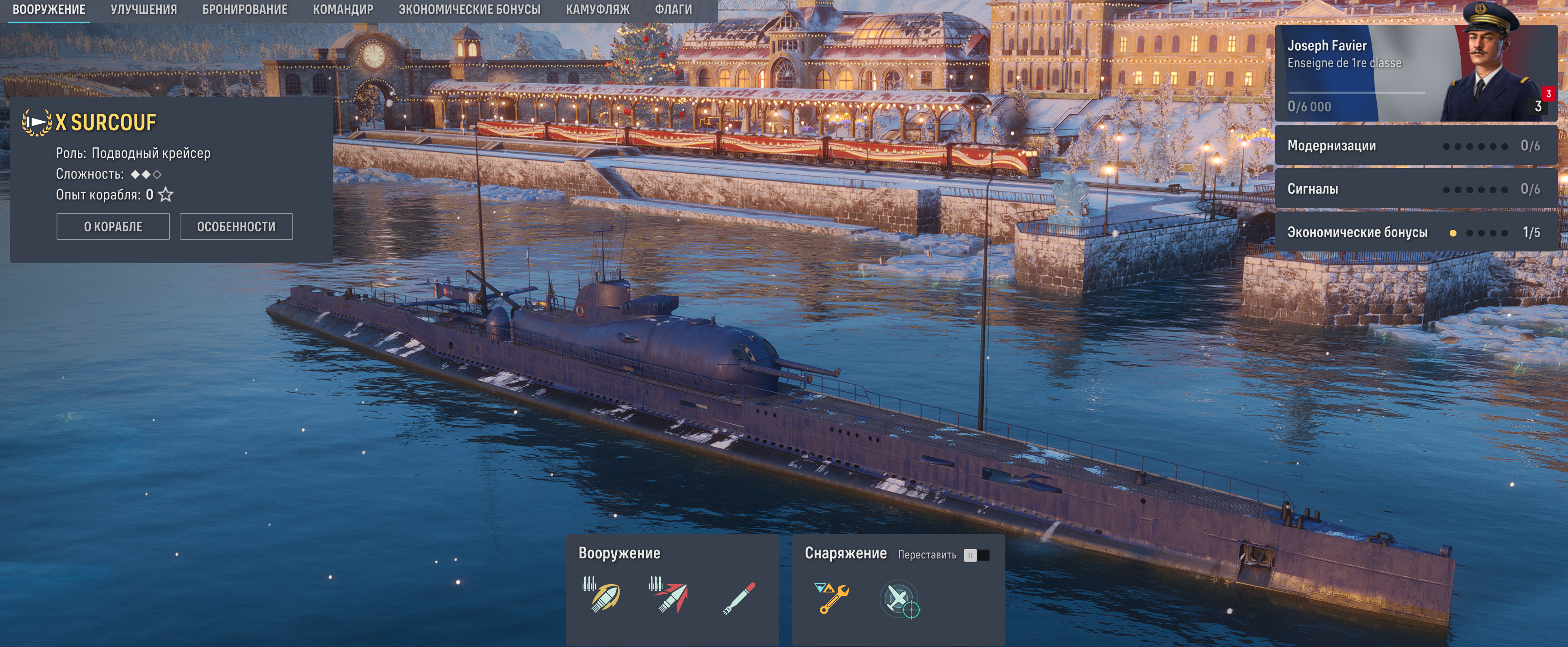Open the Флаги tab
The height and width of the screenshot is (647, 1568).
point(673,10)
